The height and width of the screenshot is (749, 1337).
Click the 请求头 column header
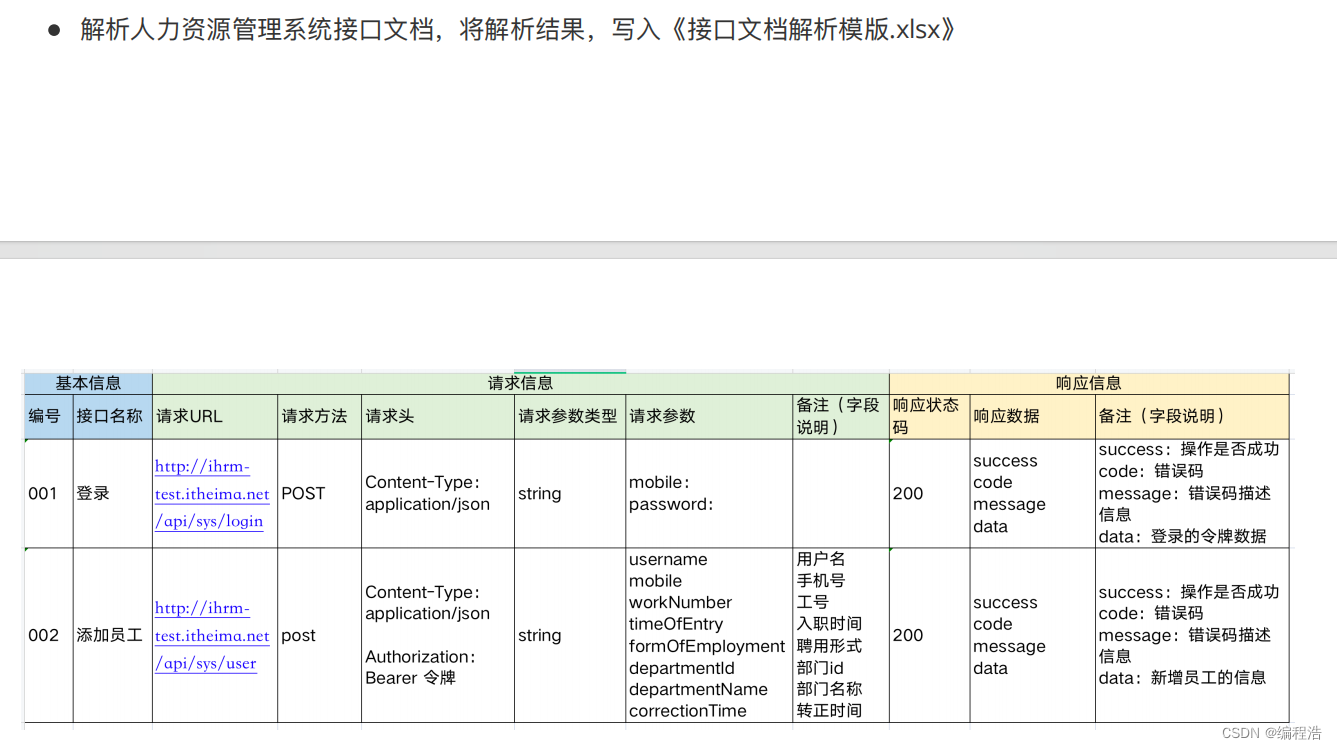pyautogui.click(x=438, y=416)
